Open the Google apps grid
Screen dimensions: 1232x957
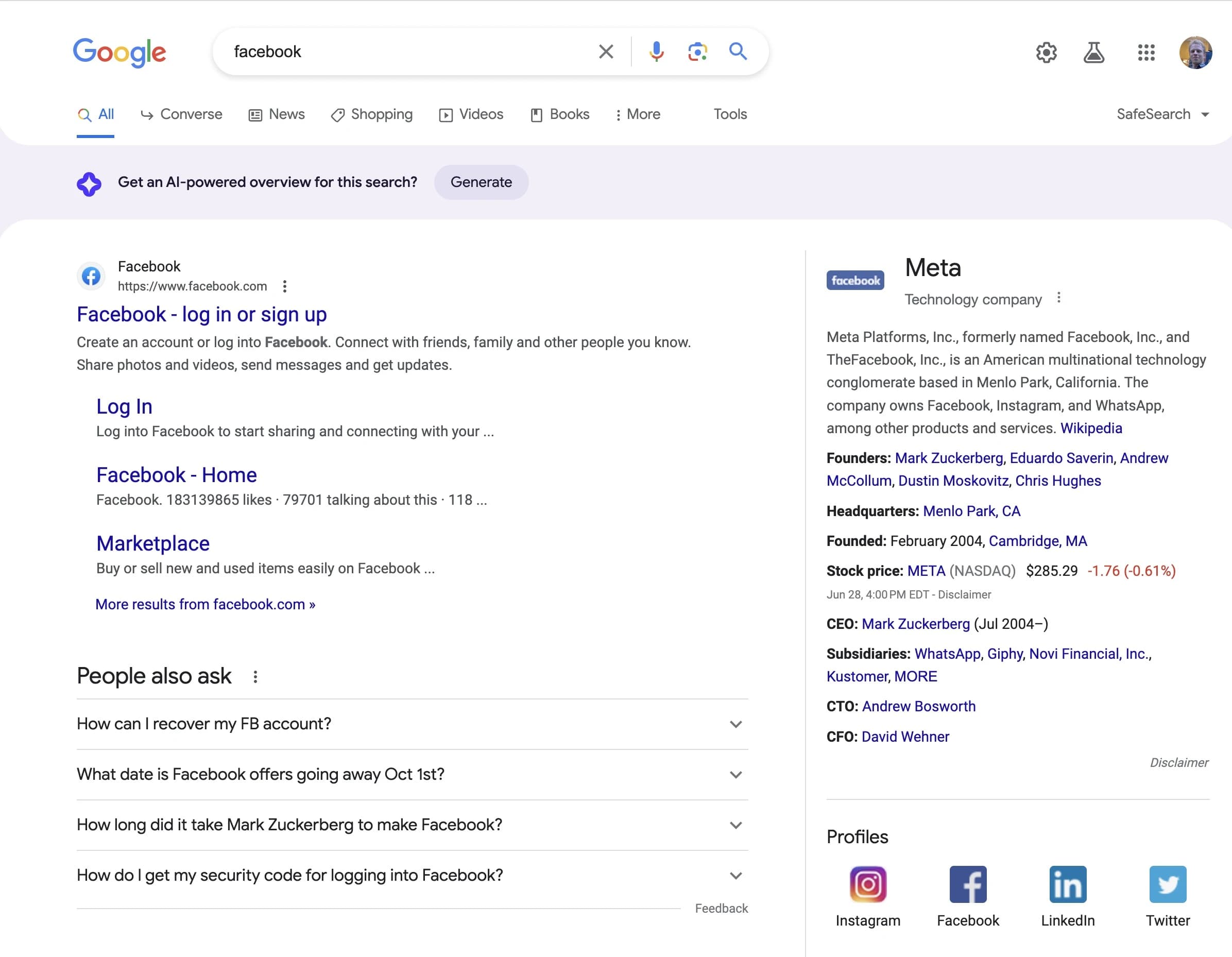coord(1145,53)
